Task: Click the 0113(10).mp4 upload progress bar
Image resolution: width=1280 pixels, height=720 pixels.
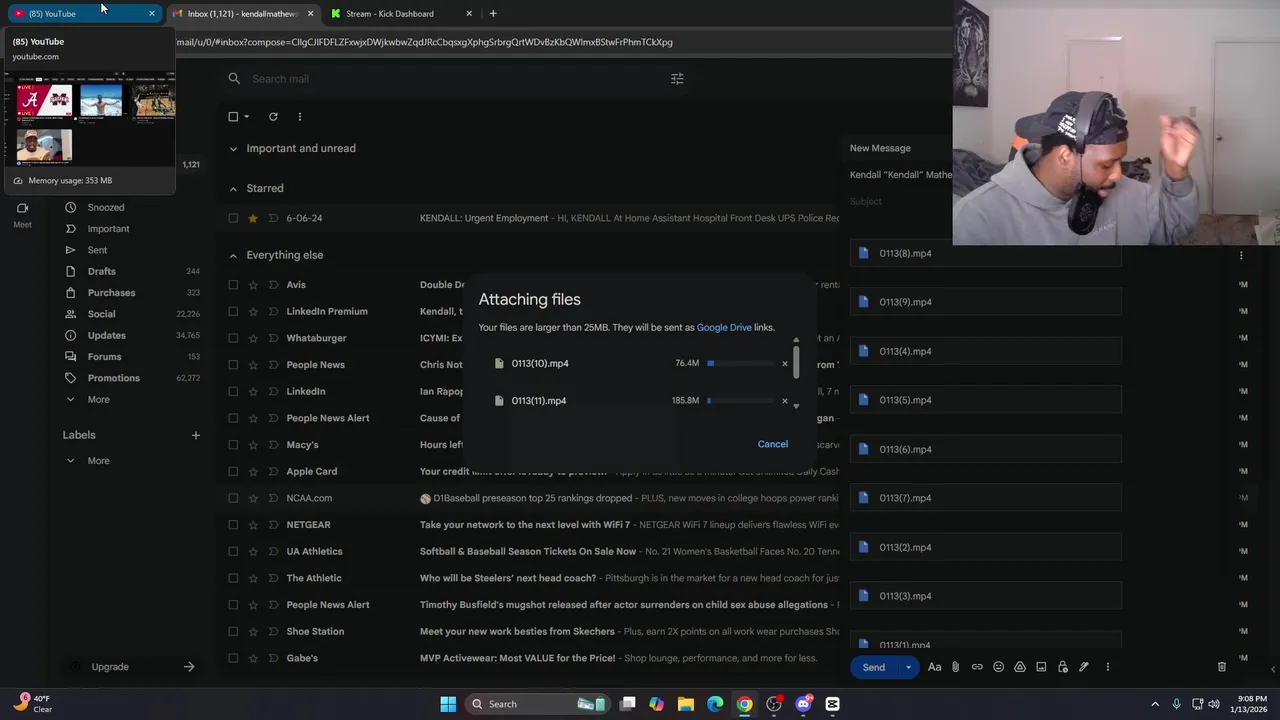Action: [x=740, y=364]
